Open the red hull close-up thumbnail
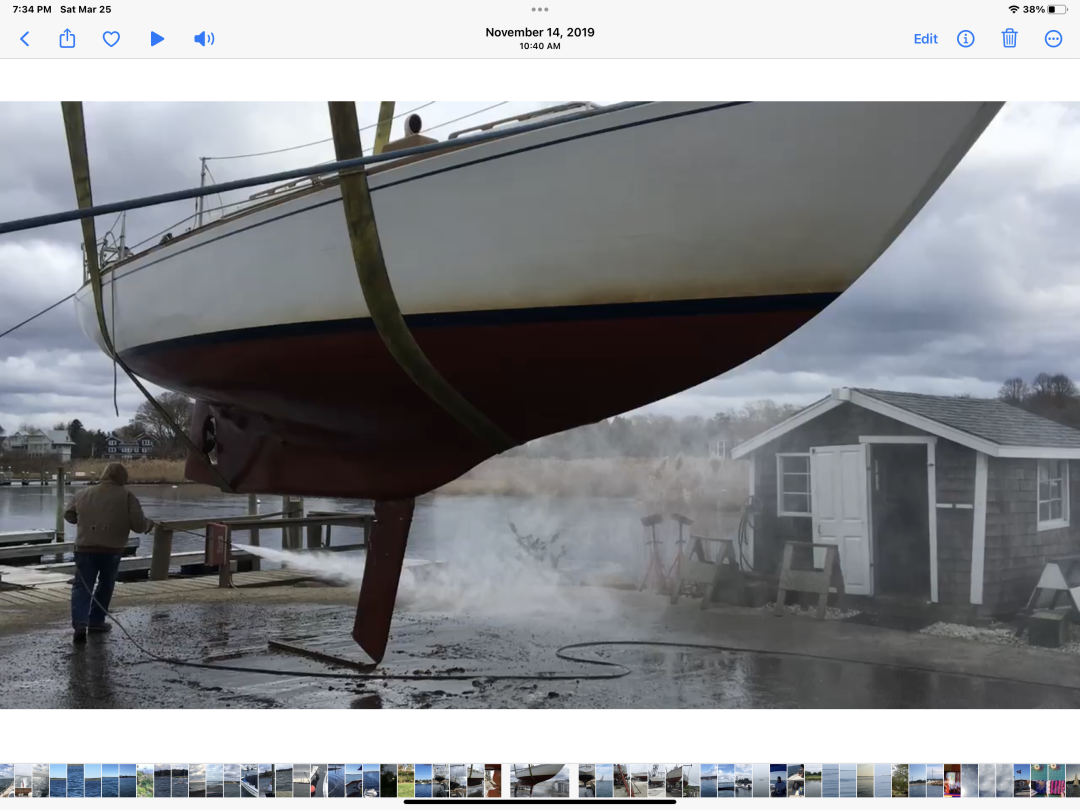This screenshot has height=810, width=1080. pos(492,780)
